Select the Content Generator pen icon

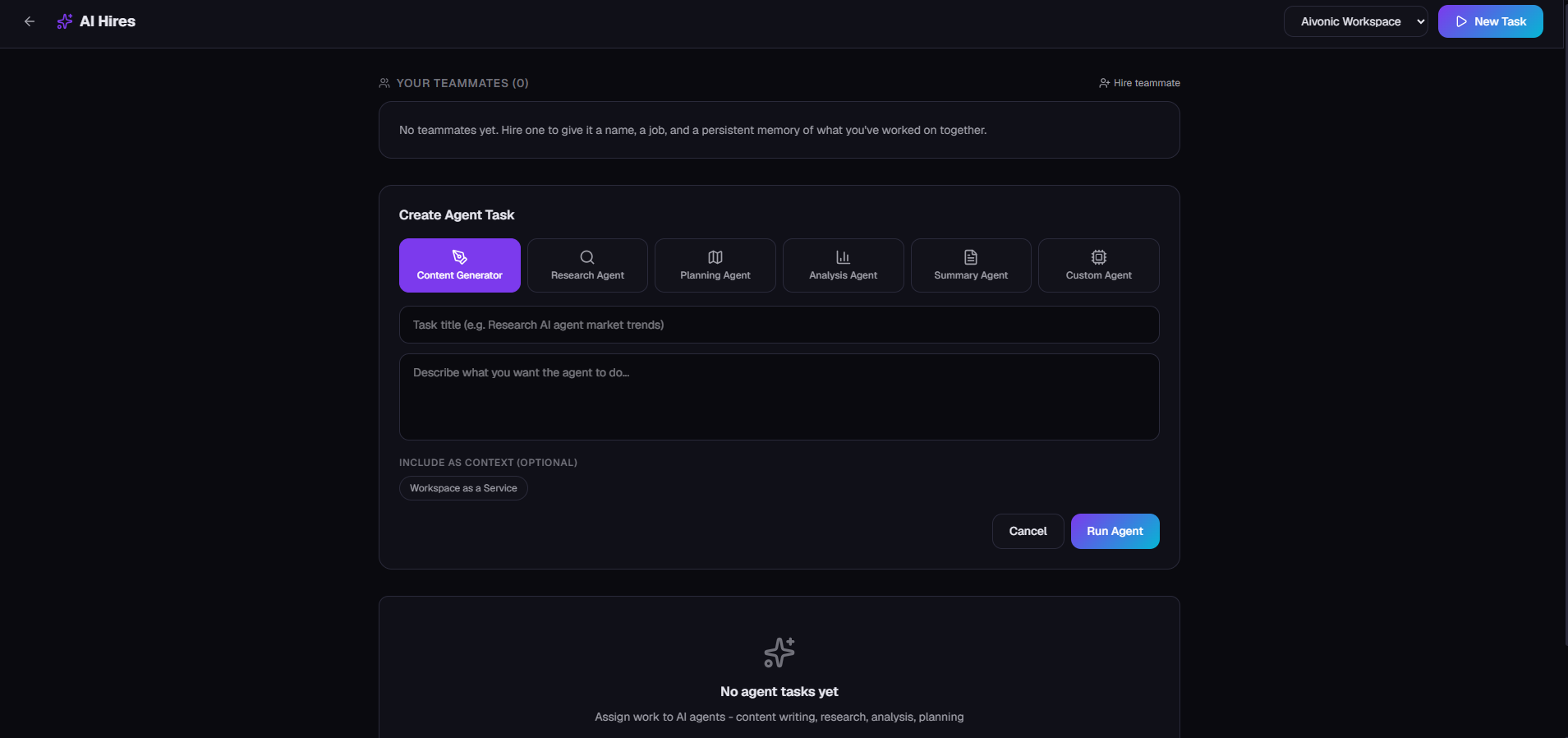[460, 257]
